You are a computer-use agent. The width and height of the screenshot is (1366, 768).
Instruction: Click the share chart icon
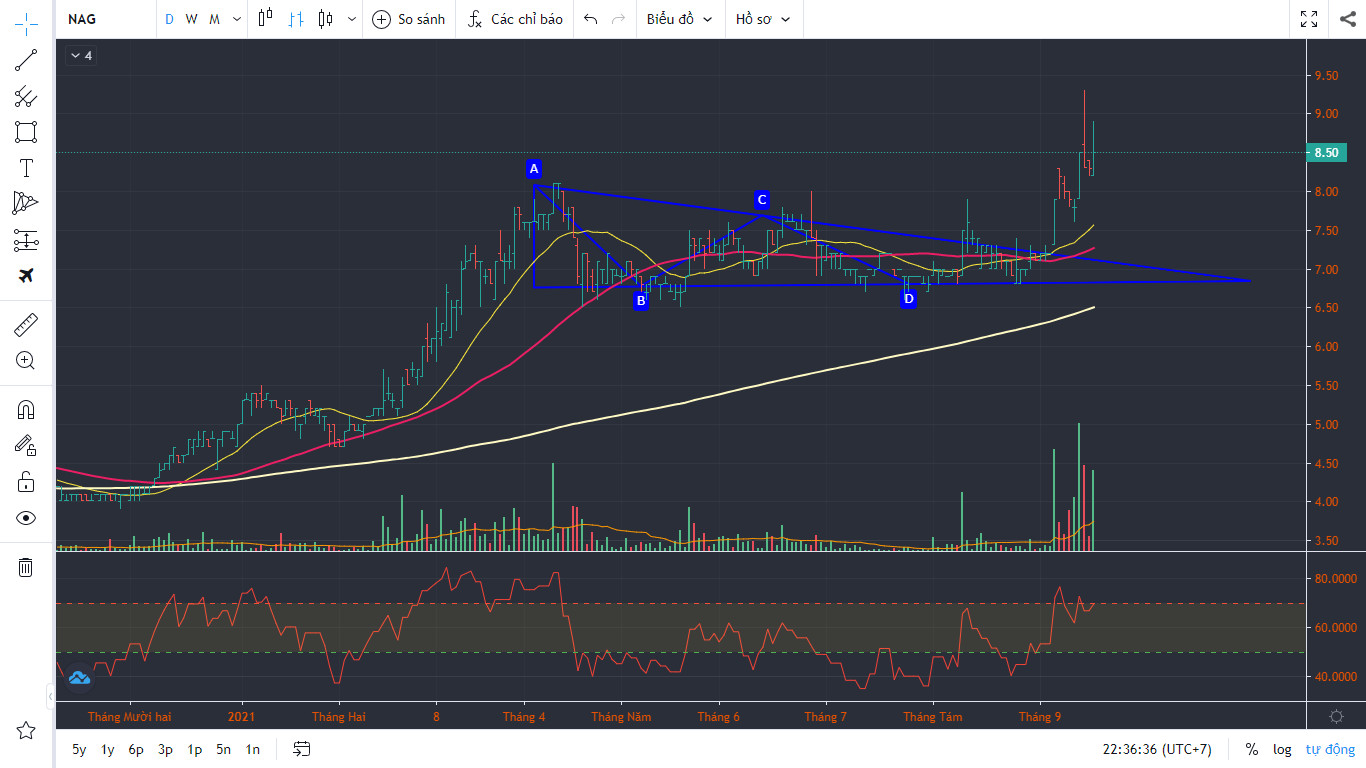(1346, 19)
